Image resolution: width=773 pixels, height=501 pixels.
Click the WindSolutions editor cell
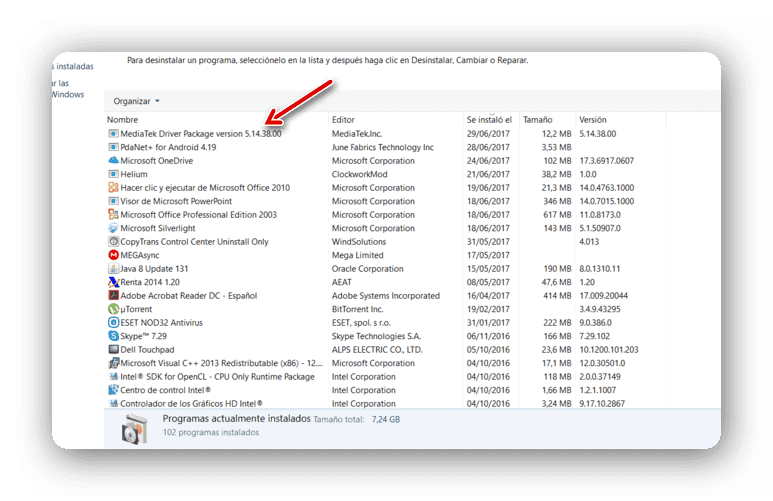(x=359, y=242)
